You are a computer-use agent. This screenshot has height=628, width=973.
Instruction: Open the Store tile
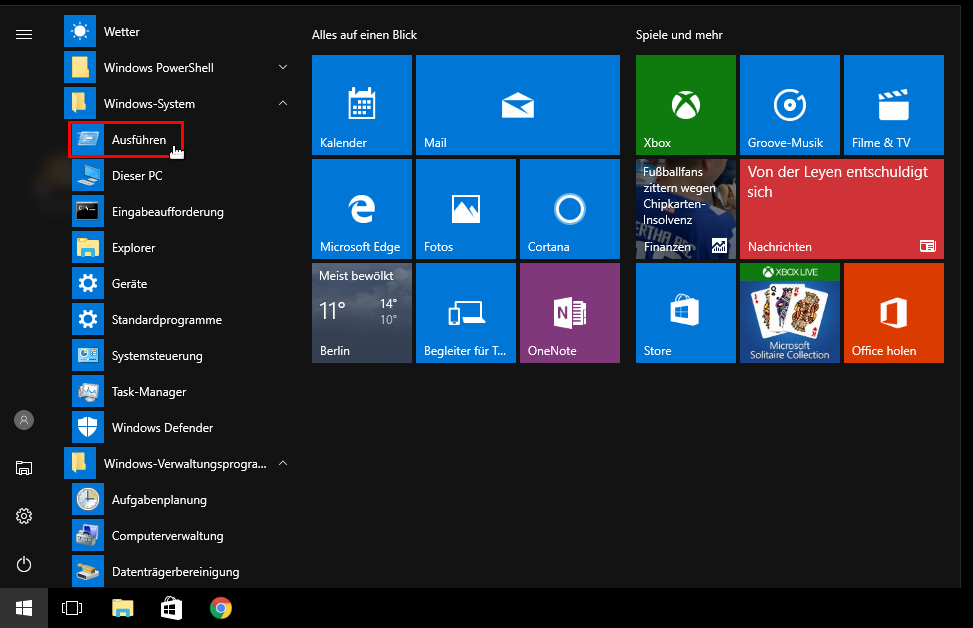point(686,313)
